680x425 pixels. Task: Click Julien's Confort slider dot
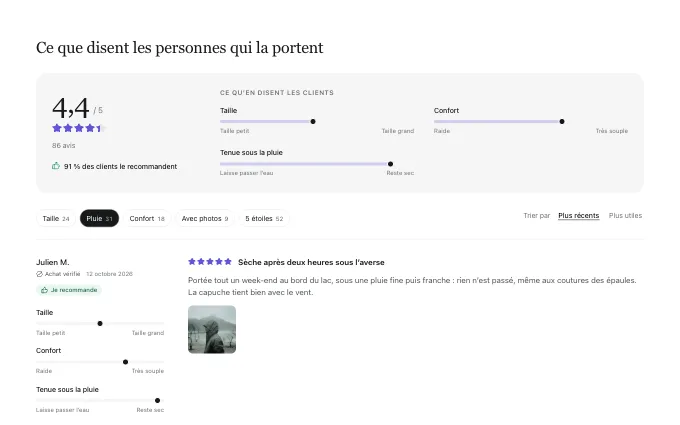click(x=125, y=362)
